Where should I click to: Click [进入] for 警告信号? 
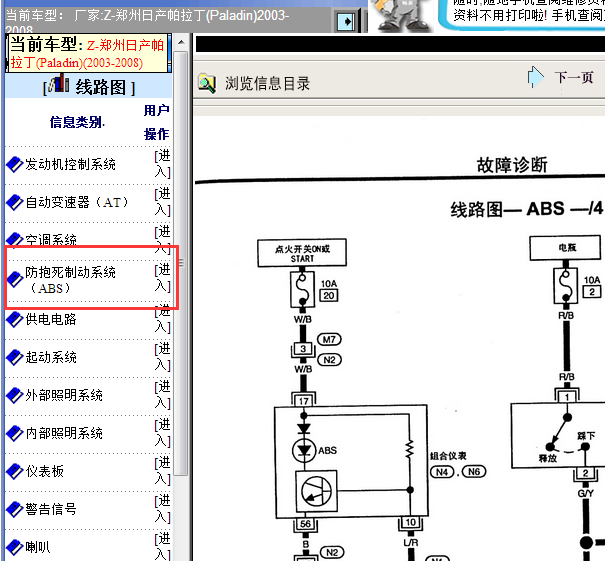point(162,509)
